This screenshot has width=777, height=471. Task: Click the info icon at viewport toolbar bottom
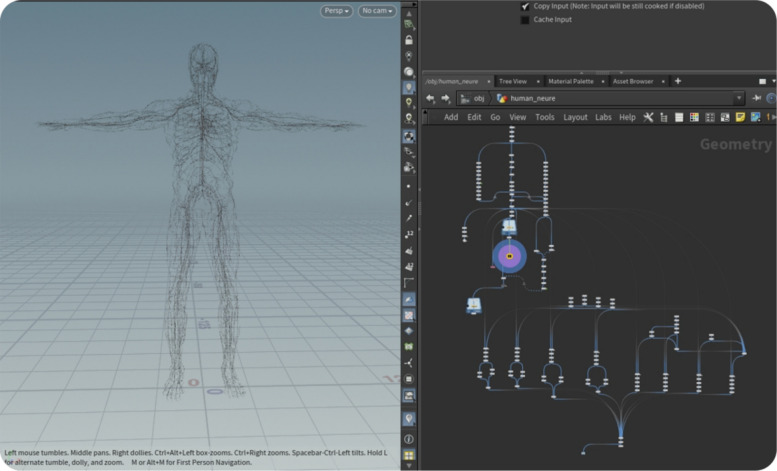409,439
